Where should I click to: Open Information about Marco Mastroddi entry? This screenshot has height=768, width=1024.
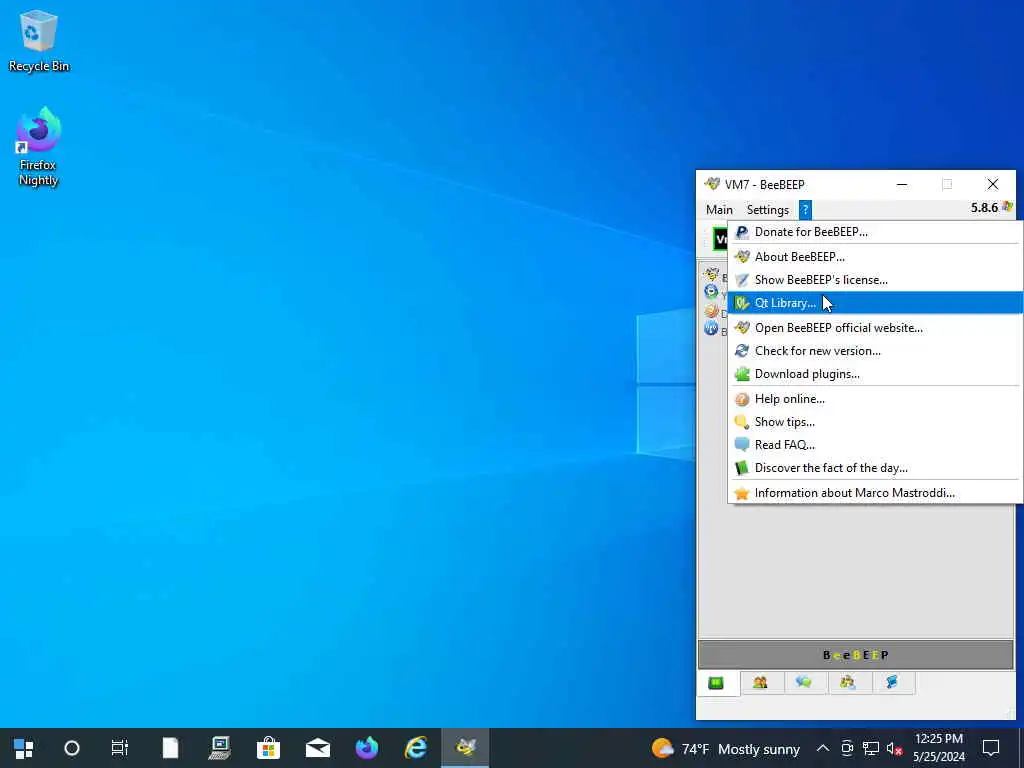pyautogui.click(x=874, y=493)
